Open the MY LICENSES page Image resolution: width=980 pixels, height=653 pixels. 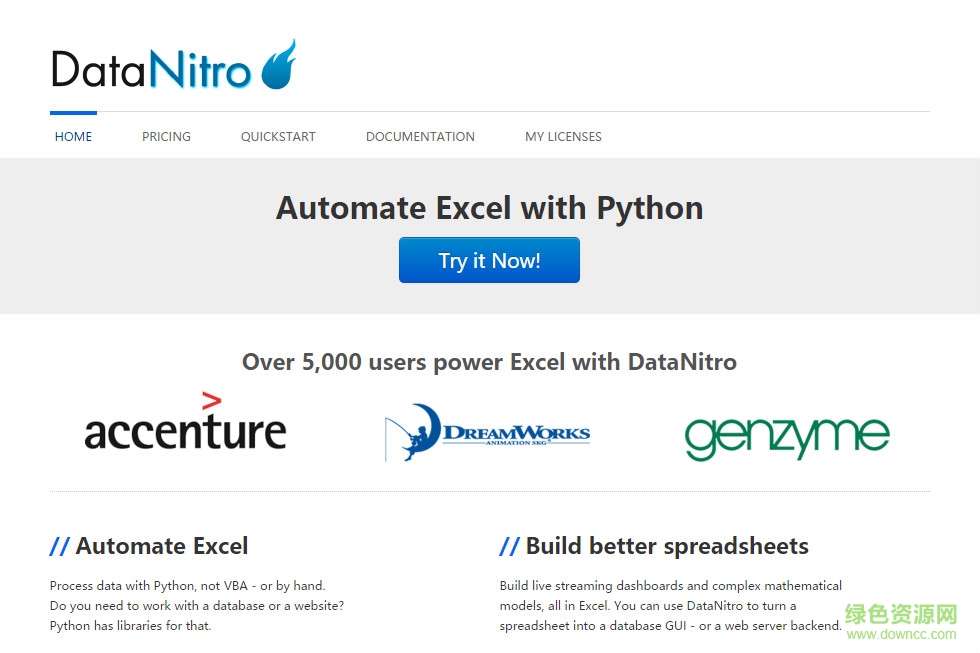point(563,136)
